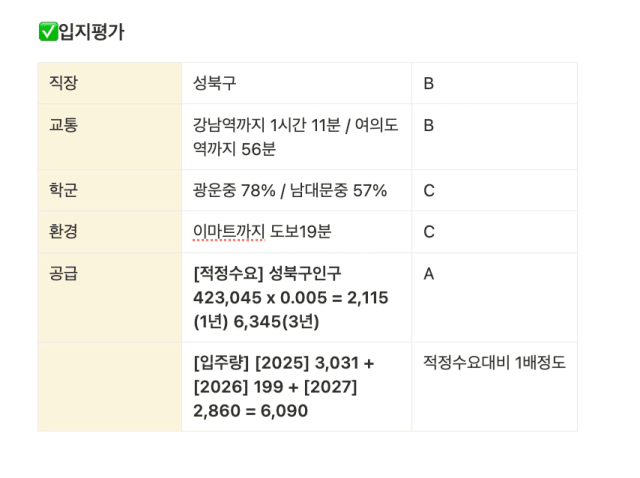This screenshot has height=478, width=640.
Task: Click the C grade in 학군 row
Action: [429, 191]
